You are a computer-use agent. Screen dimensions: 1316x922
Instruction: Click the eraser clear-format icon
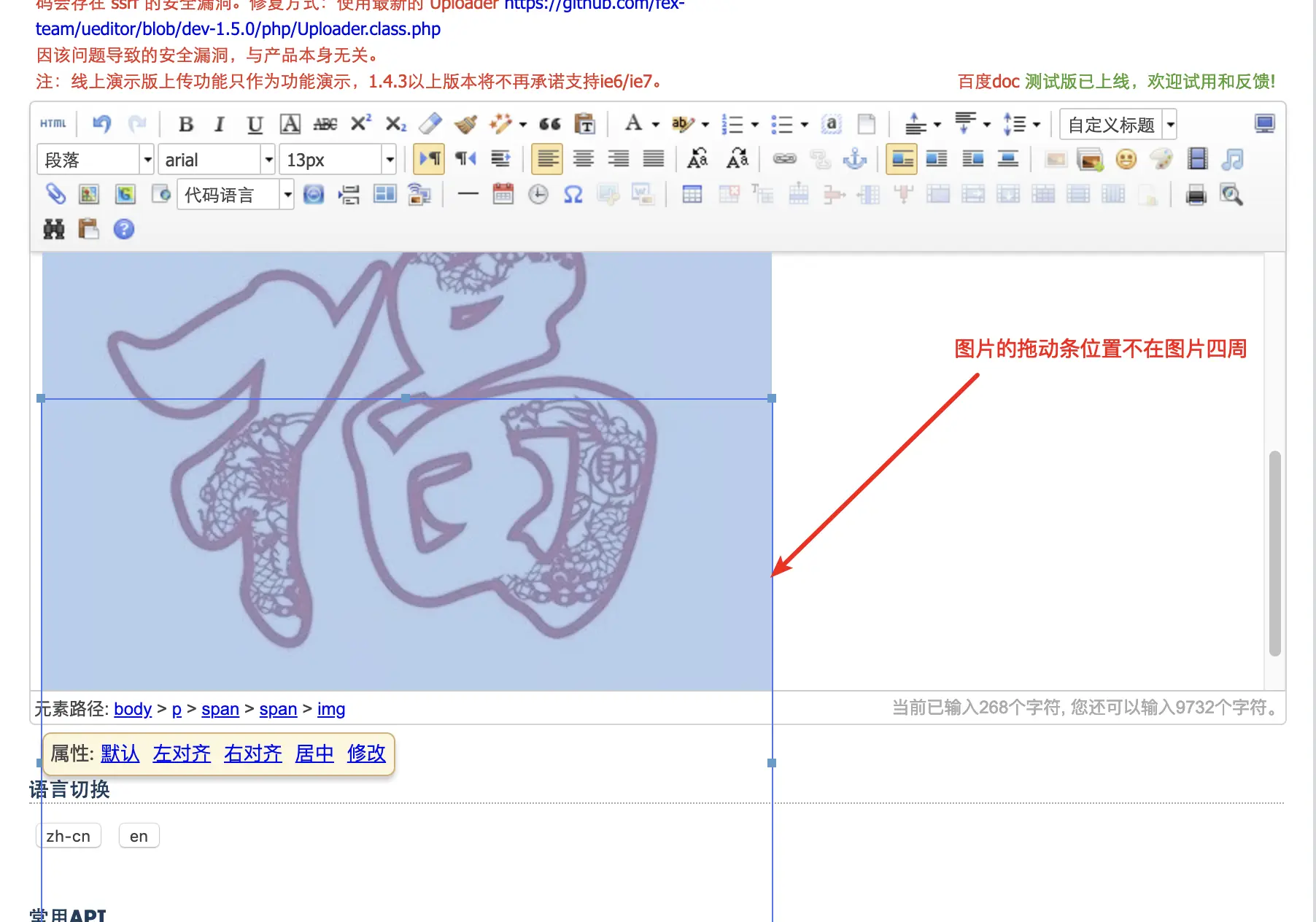(430, 124)
